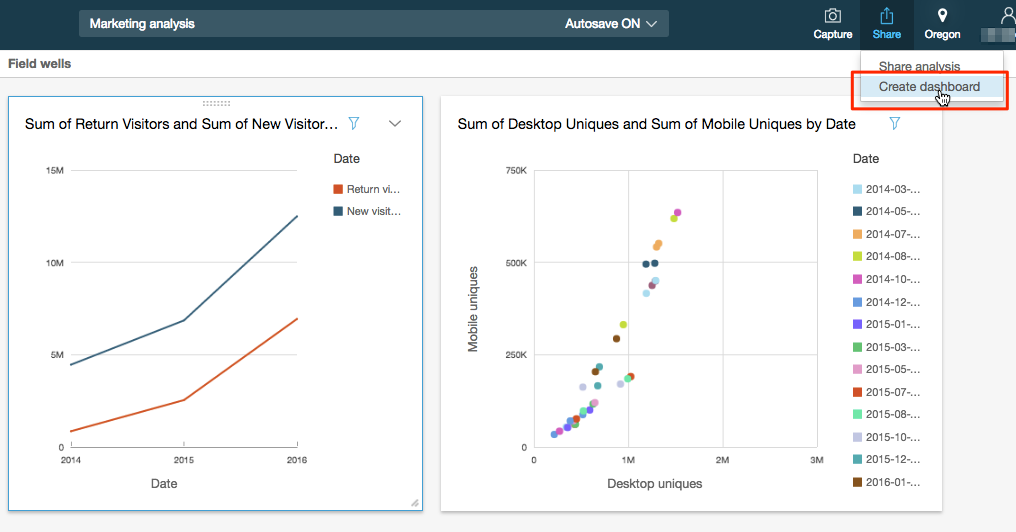The image size is (1016, 532).
Task: Open the Autosave ON dropdown
Action: [611, 23]
